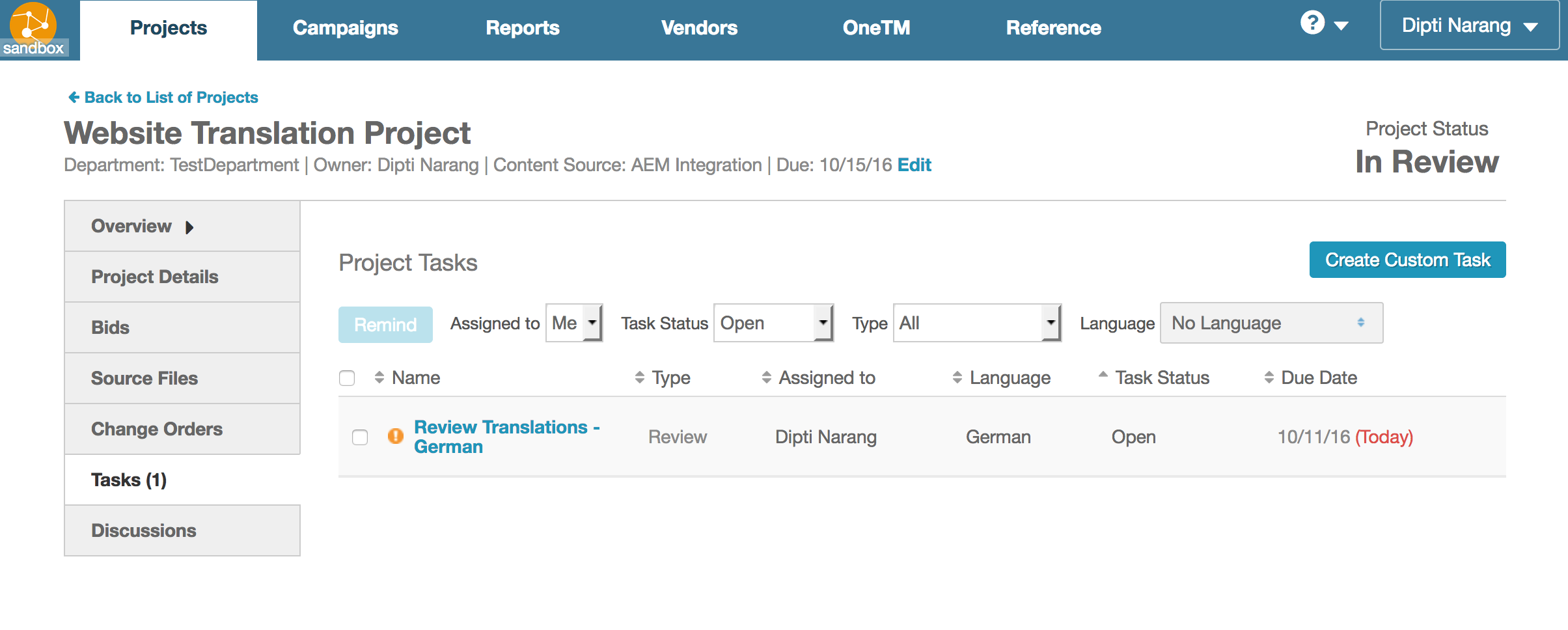Open the Task Status filter dropdown

[x=773, y=323]
